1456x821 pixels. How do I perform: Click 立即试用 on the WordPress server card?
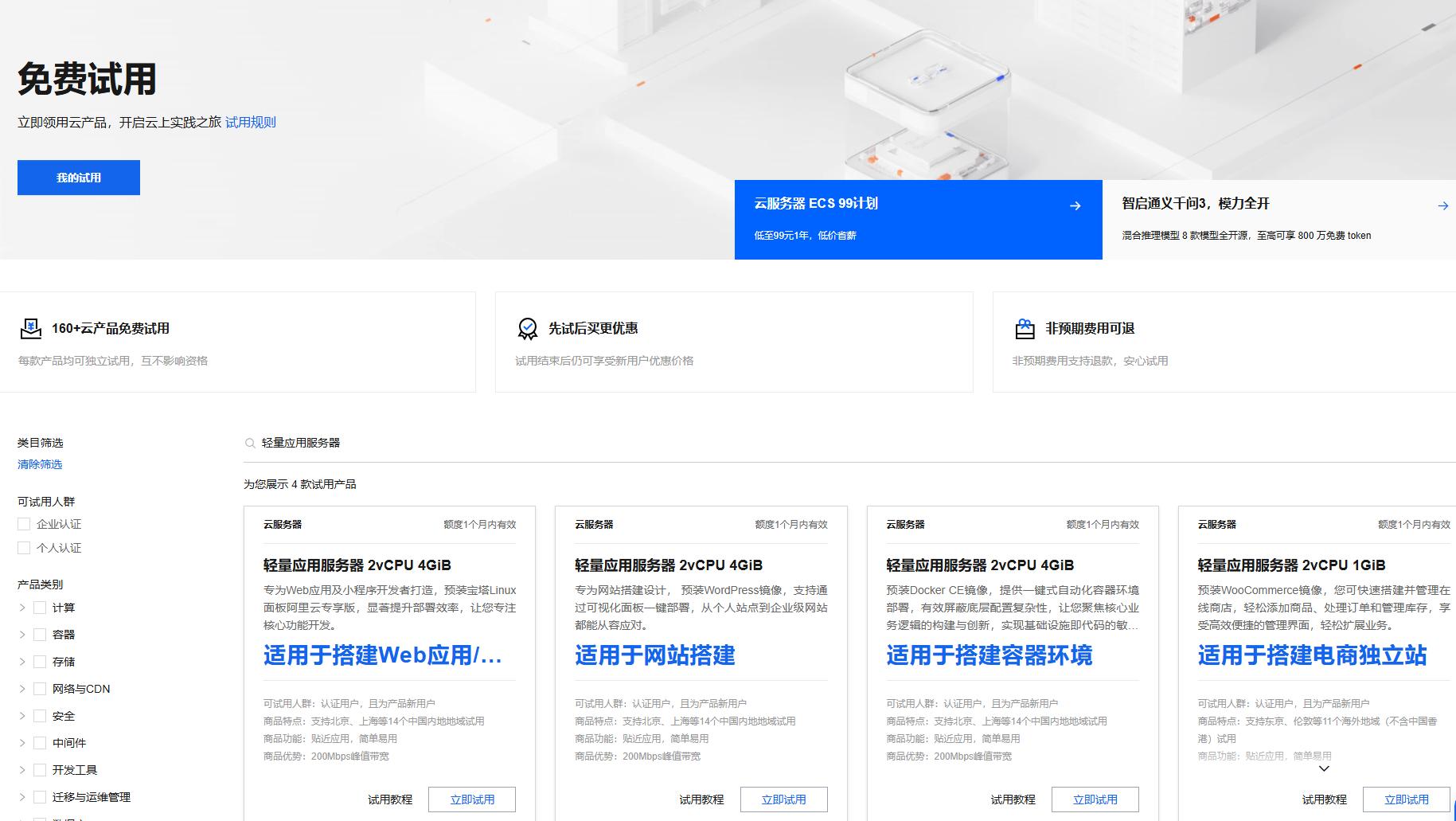coord(783,799)
